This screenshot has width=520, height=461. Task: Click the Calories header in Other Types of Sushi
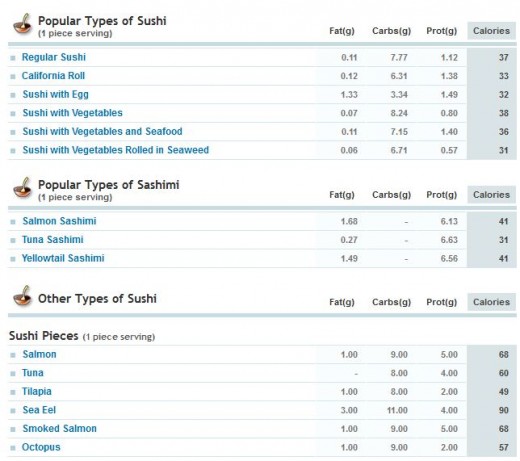coord(491,302)
